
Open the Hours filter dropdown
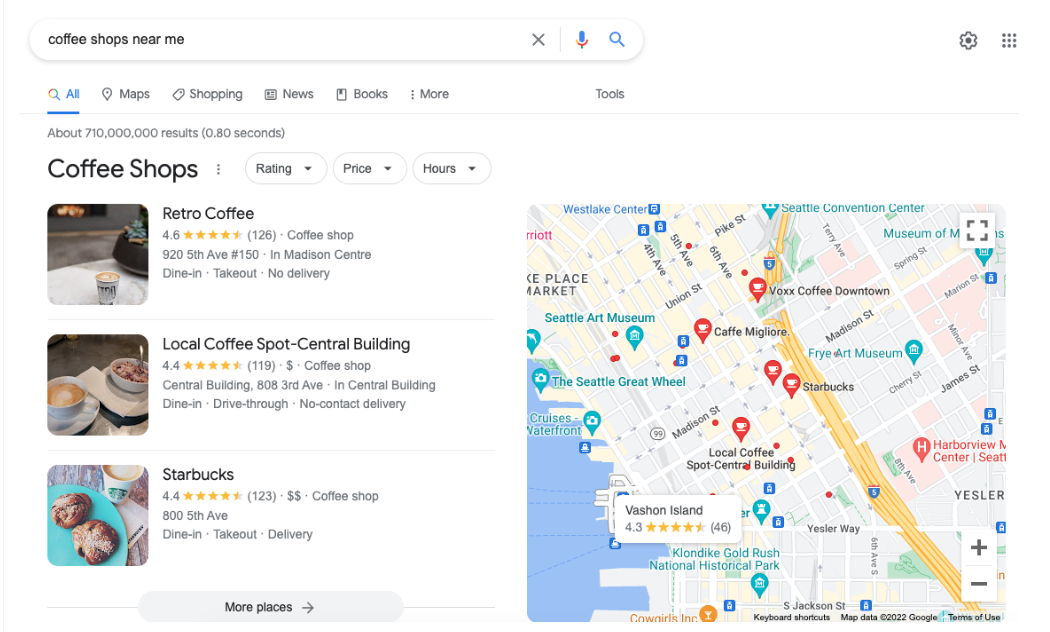point(451,169)
